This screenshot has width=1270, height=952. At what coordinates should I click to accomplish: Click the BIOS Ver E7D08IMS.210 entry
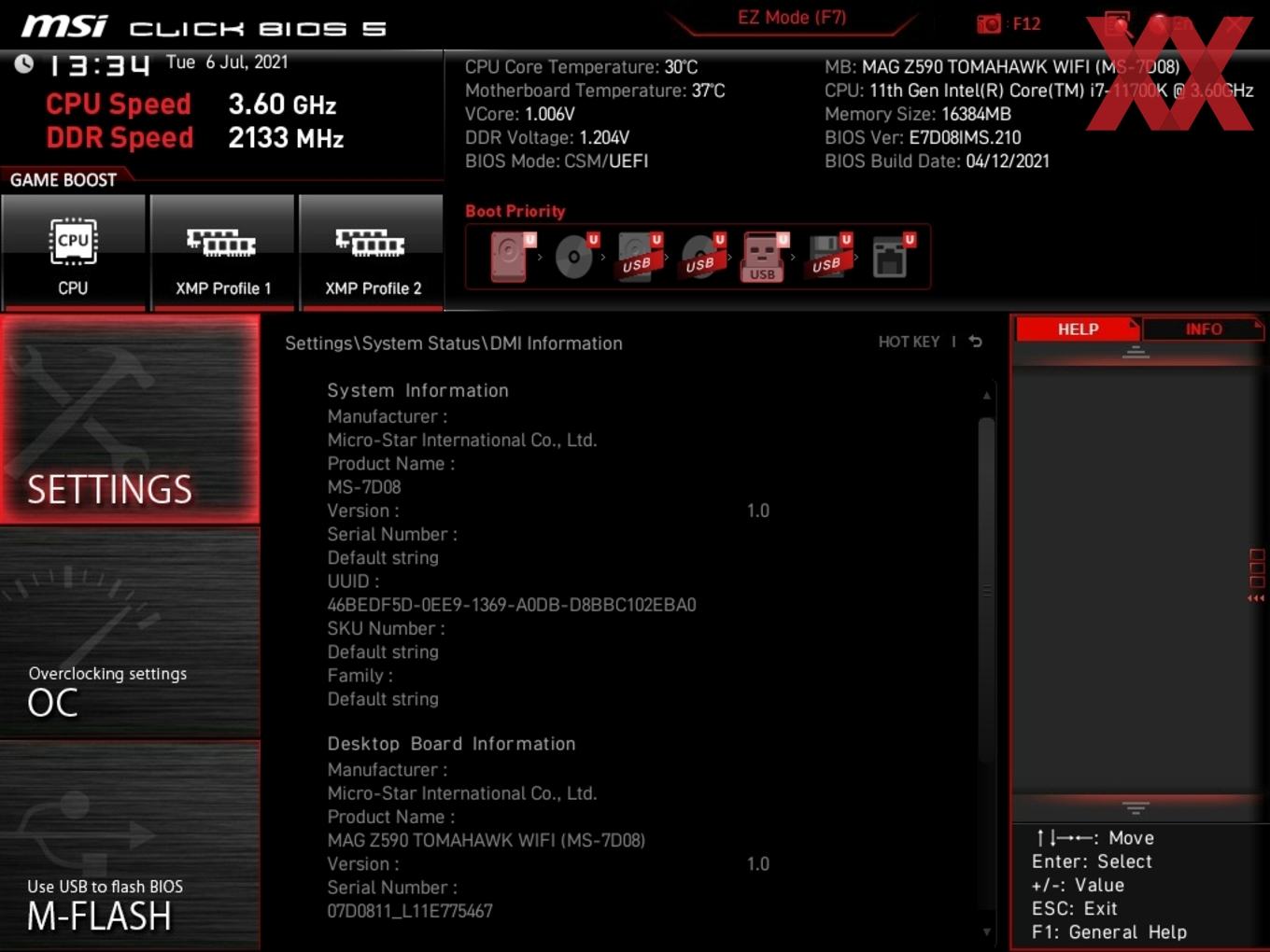click(x=923, y=137)
